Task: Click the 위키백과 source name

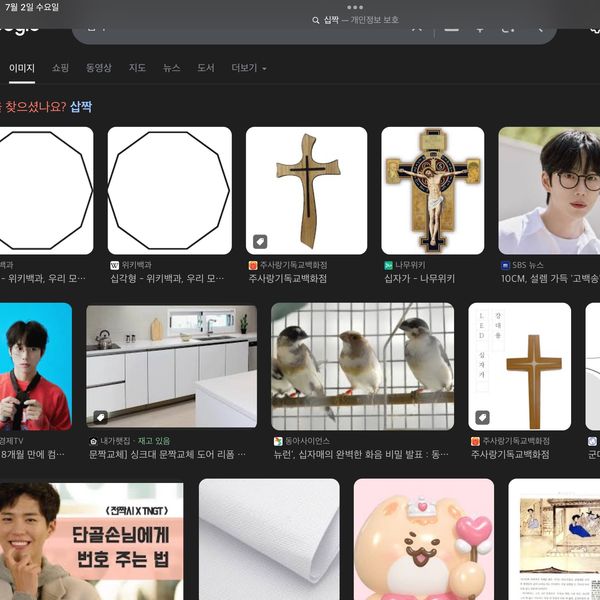Action: tap(137, 265)
